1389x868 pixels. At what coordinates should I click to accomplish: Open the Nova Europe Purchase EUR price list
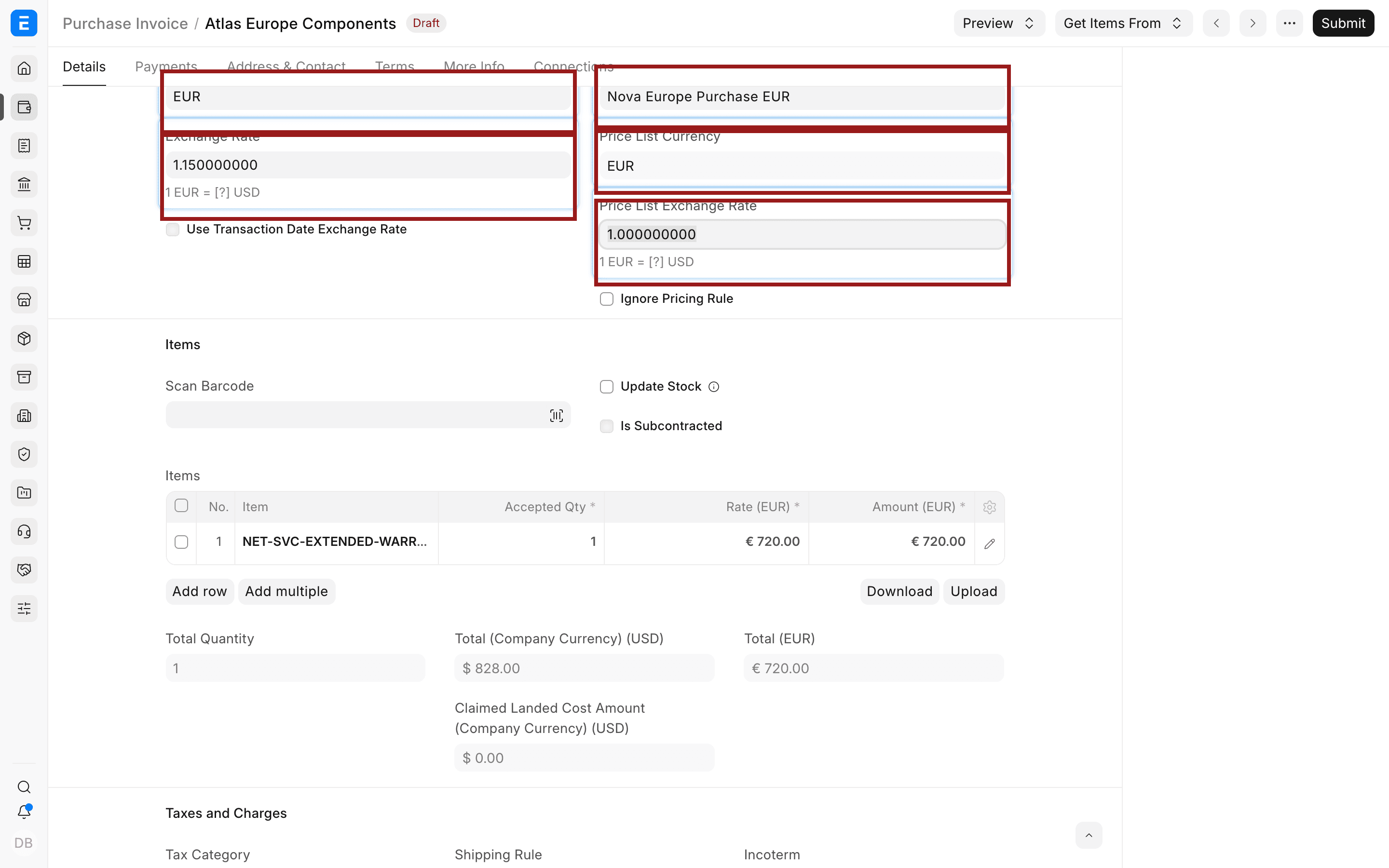pyautogui.click(x=802, y=96)
